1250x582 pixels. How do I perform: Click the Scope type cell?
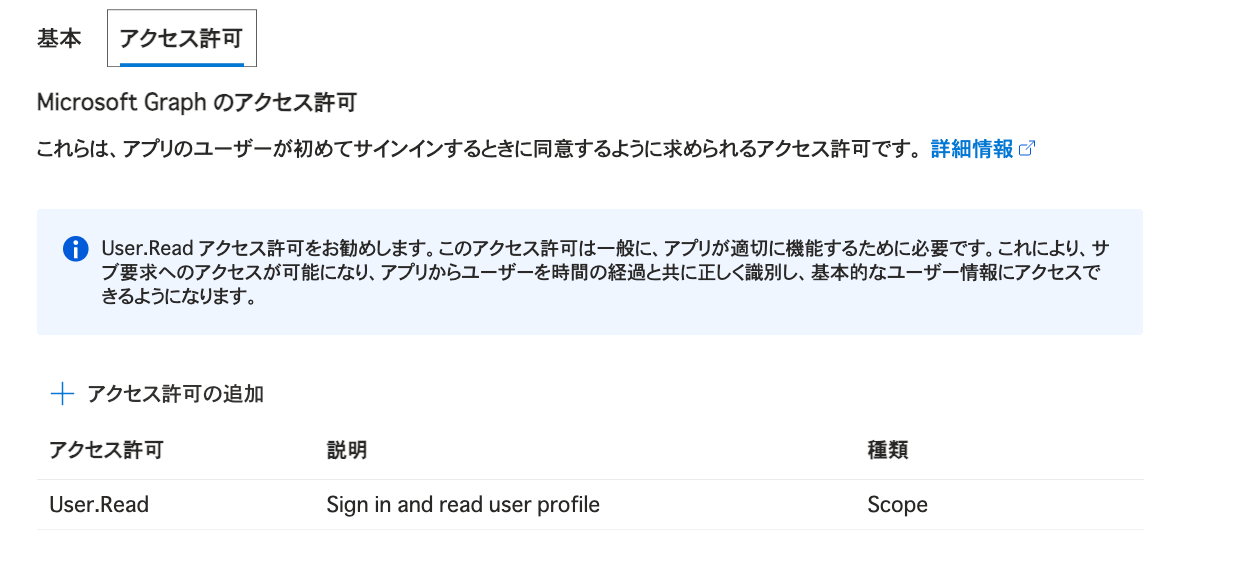coord(897,505)
